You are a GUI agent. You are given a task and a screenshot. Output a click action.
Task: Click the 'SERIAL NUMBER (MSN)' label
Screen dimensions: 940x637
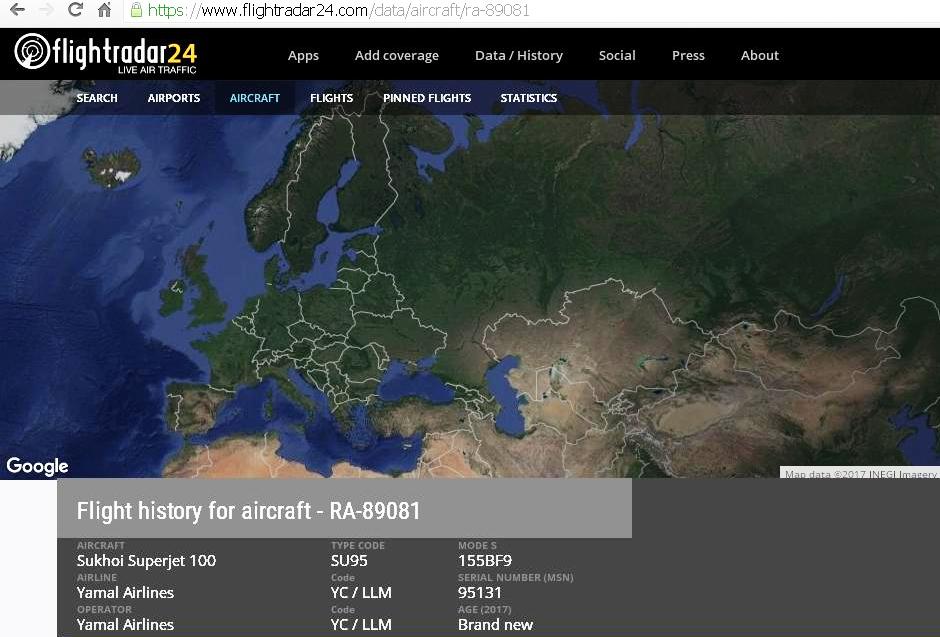pyautogui.click(x=516, y=578)
